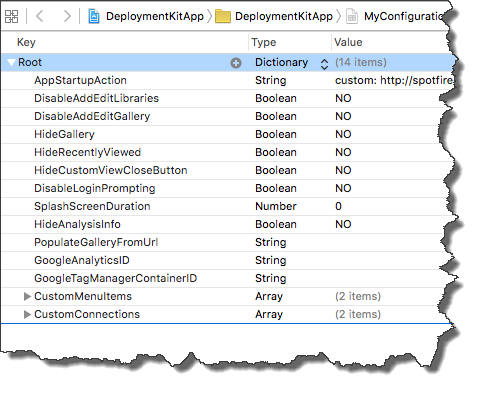Image resolution: width=484 pixels, height=393 pixels.
Task: Add item with plus button on Root row
Action: 236,63
